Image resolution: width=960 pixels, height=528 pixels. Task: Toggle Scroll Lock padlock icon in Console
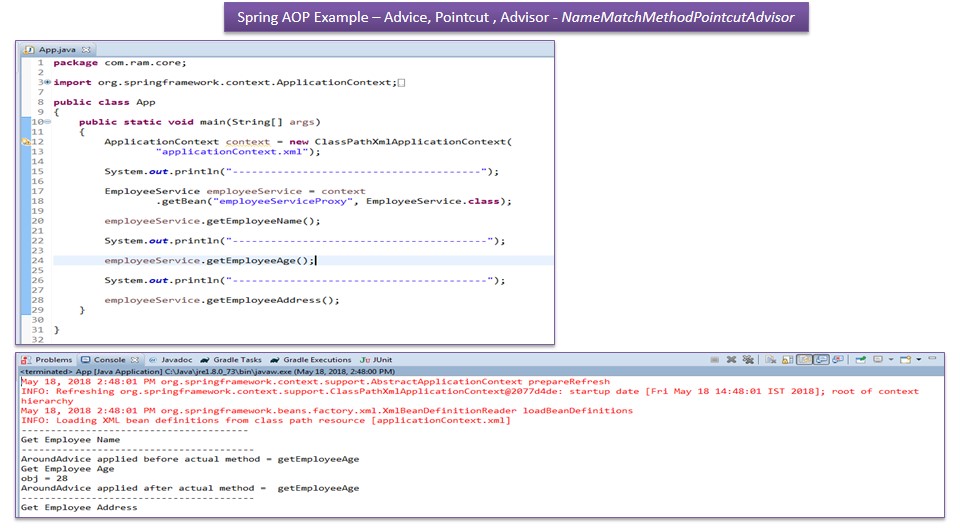pyautogui.click(x=787, y=360)
